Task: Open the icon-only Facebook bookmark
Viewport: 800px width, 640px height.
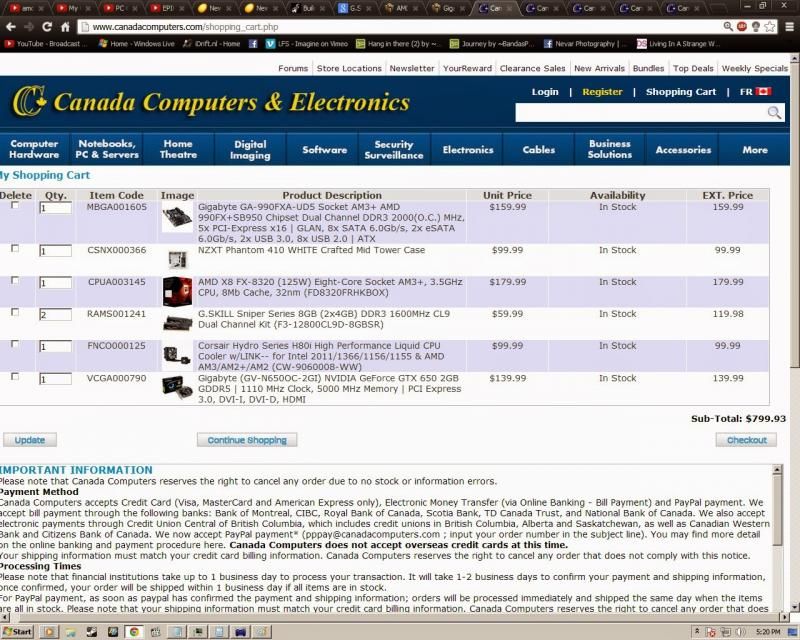Action: [253, 44]
